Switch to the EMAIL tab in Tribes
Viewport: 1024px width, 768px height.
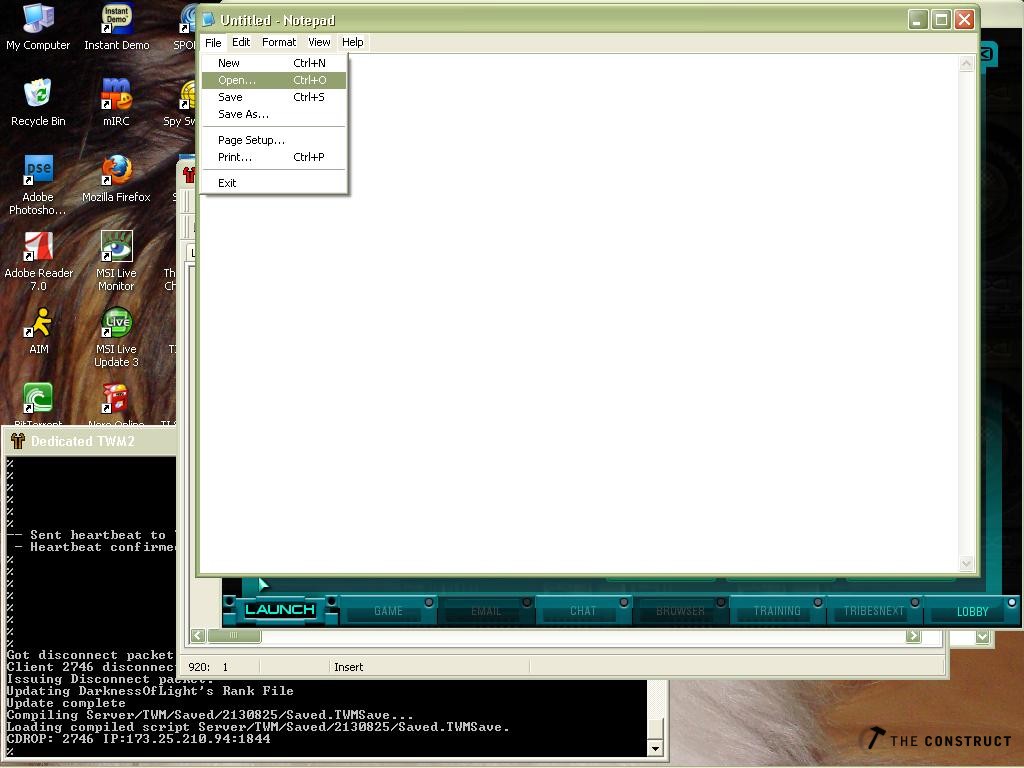pos(486,611)
